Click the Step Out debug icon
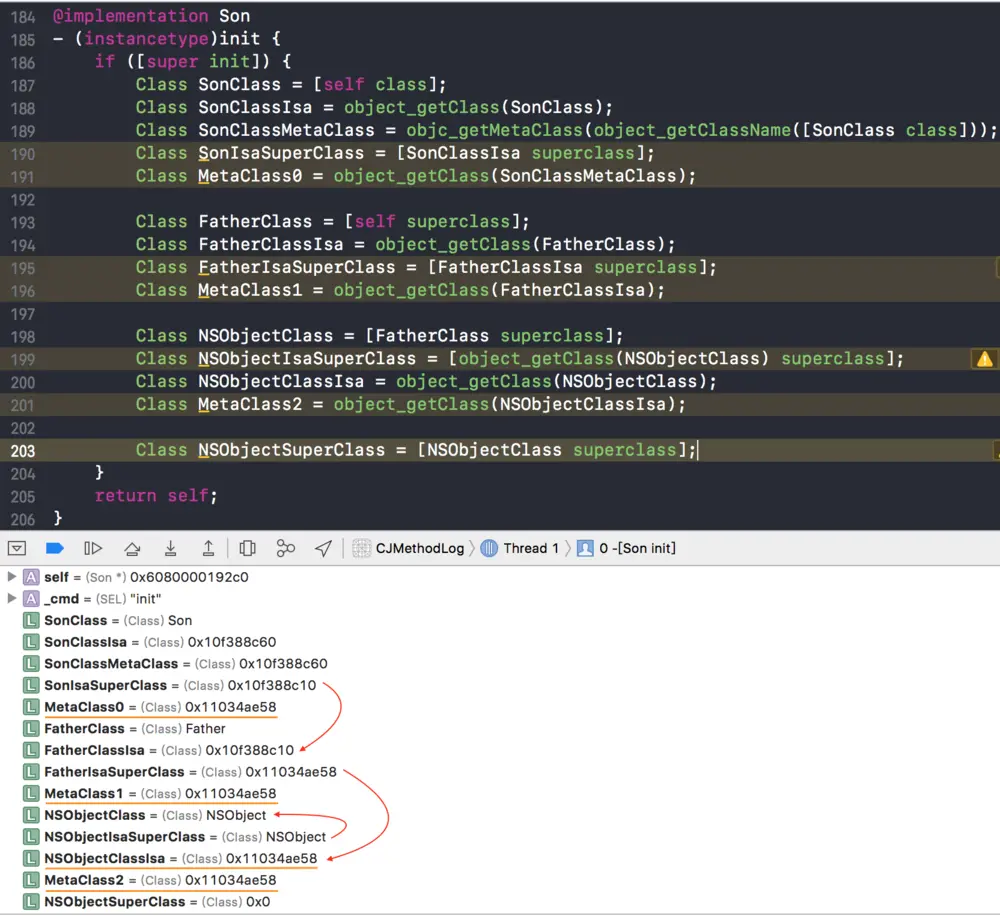 [x=209, y=548]
